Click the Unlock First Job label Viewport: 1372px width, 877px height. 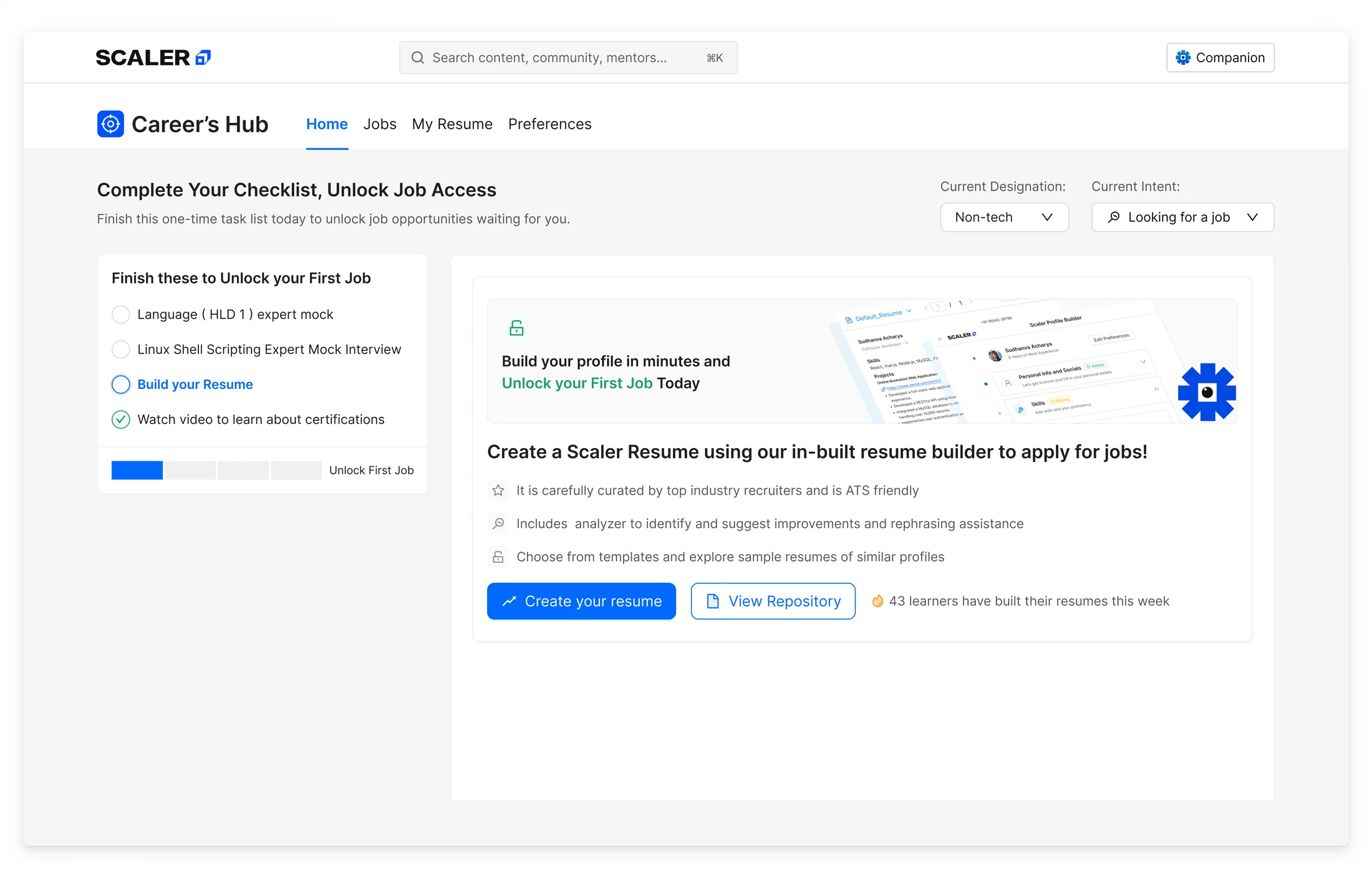pyautogui.click(x=371, y=470)
